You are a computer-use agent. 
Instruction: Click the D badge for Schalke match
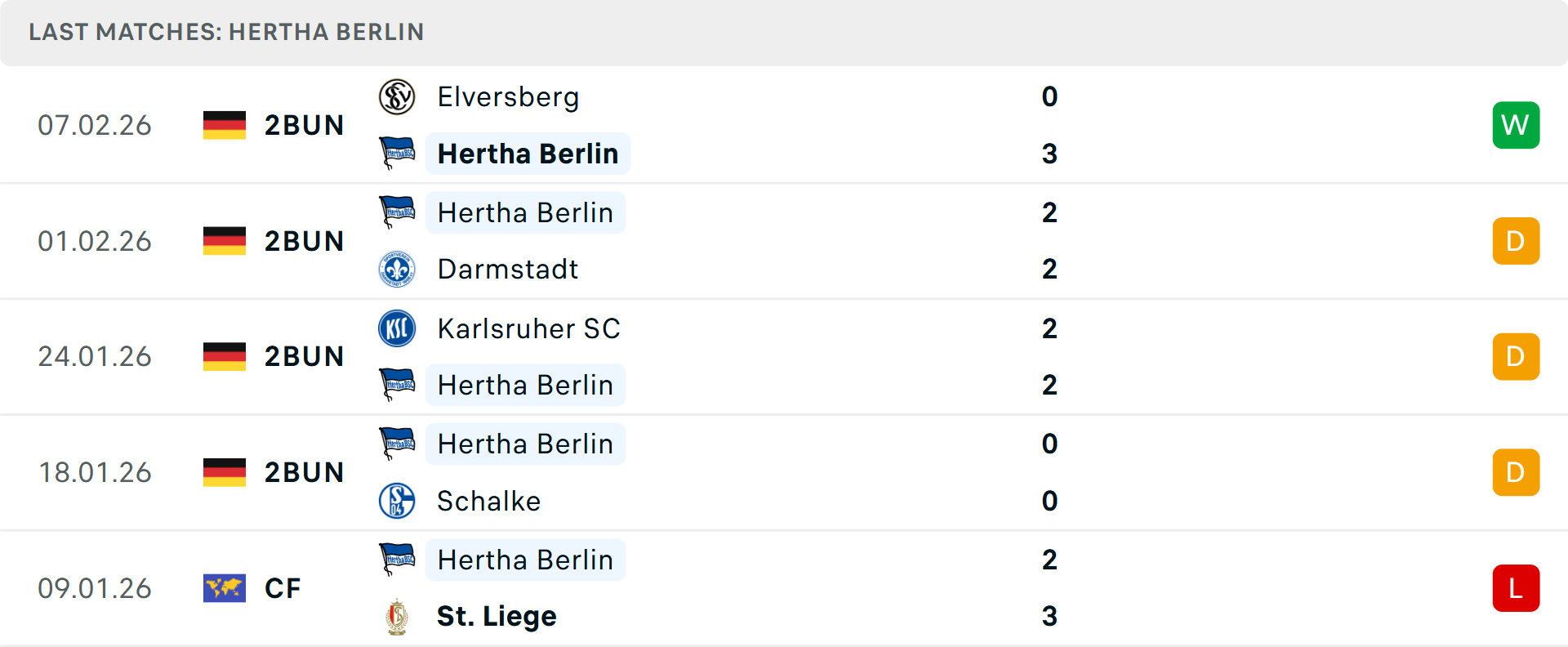click(x=1516, y=472)
